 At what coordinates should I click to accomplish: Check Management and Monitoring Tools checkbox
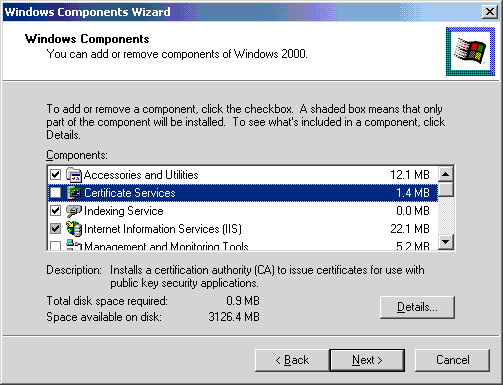point(55,246)
